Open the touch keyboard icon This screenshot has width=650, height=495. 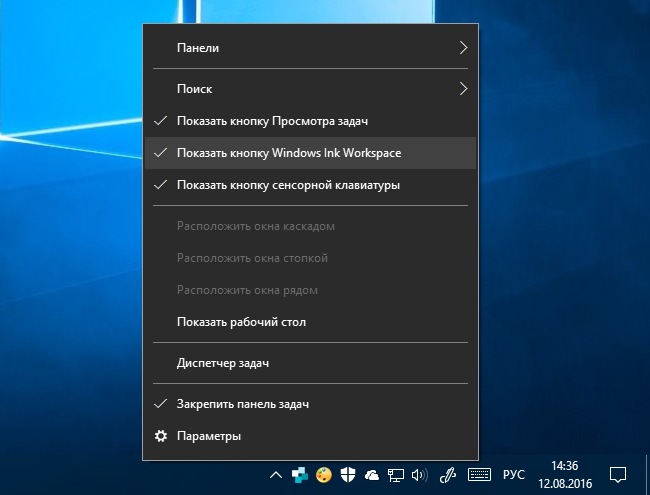coord(479,475)
